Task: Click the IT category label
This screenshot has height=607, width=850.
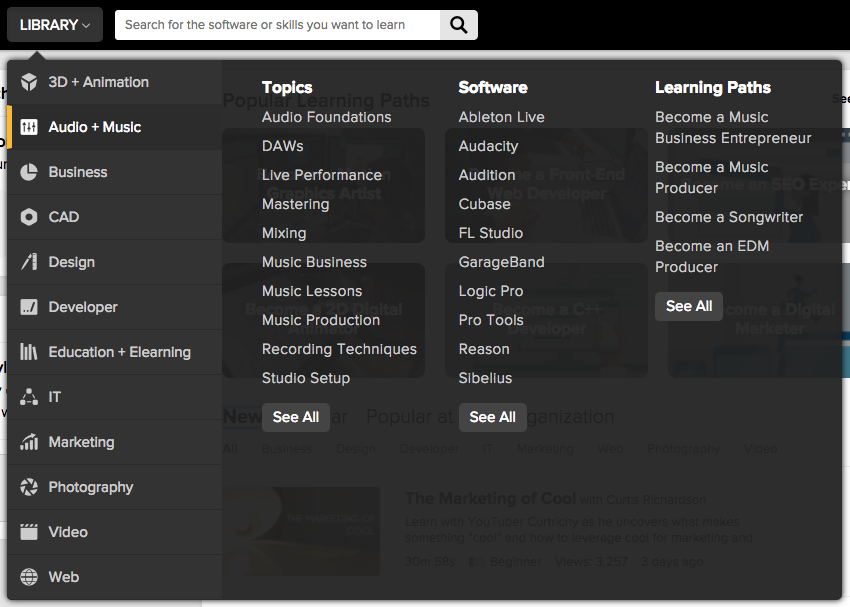Action: (55, 397)
